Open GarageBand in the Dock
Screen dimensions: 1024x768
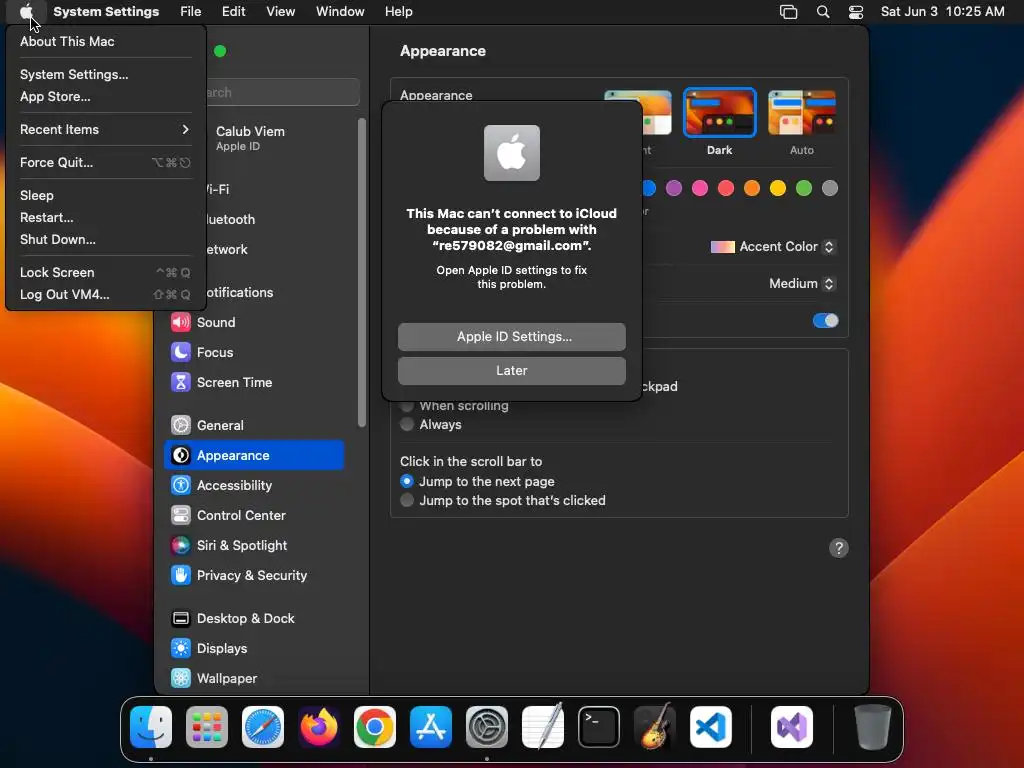tap(655, 727)
